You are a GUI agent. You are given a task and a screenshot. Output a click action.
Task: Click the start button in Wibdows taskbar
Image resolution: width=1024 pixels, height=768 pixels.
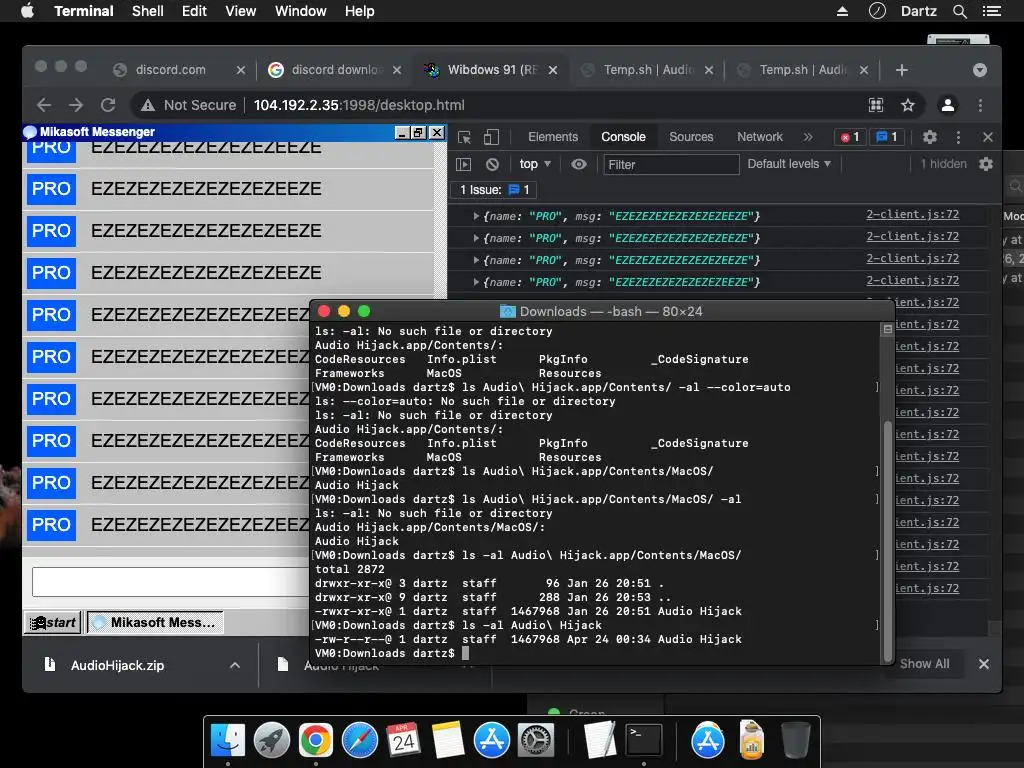coord(53,622)
